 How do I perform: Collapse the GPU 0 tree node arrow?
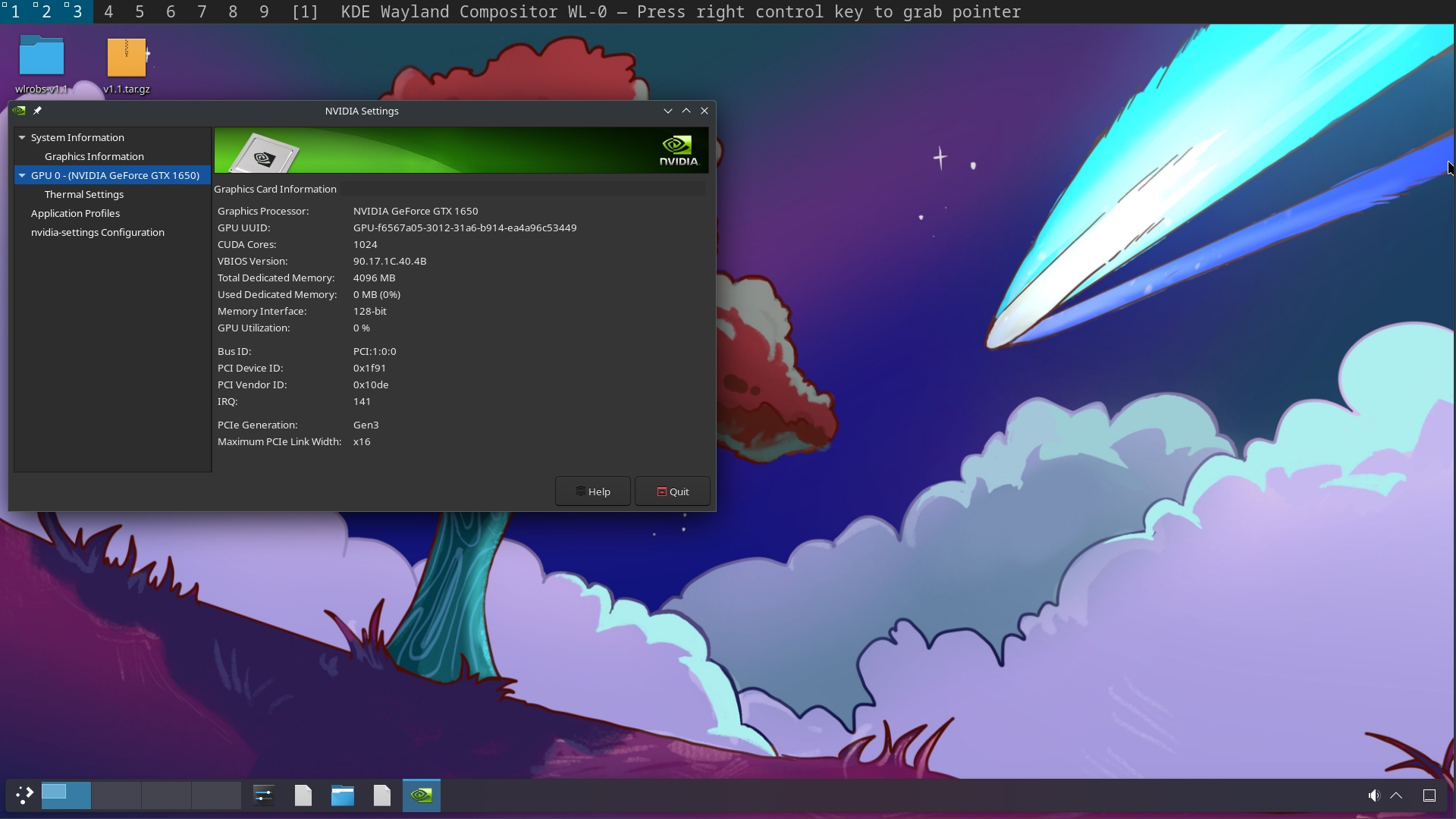coord(22,175)
